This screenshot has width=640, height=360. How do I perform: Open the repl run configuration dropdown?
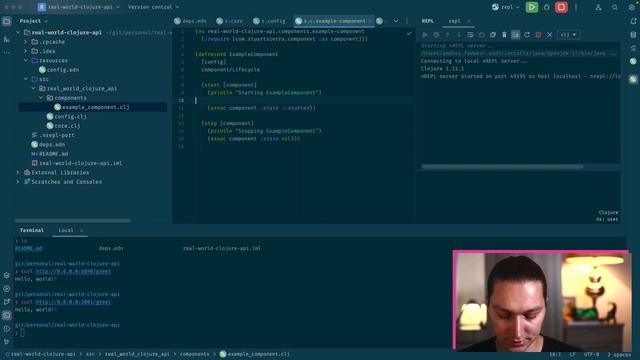coord(505,7)
